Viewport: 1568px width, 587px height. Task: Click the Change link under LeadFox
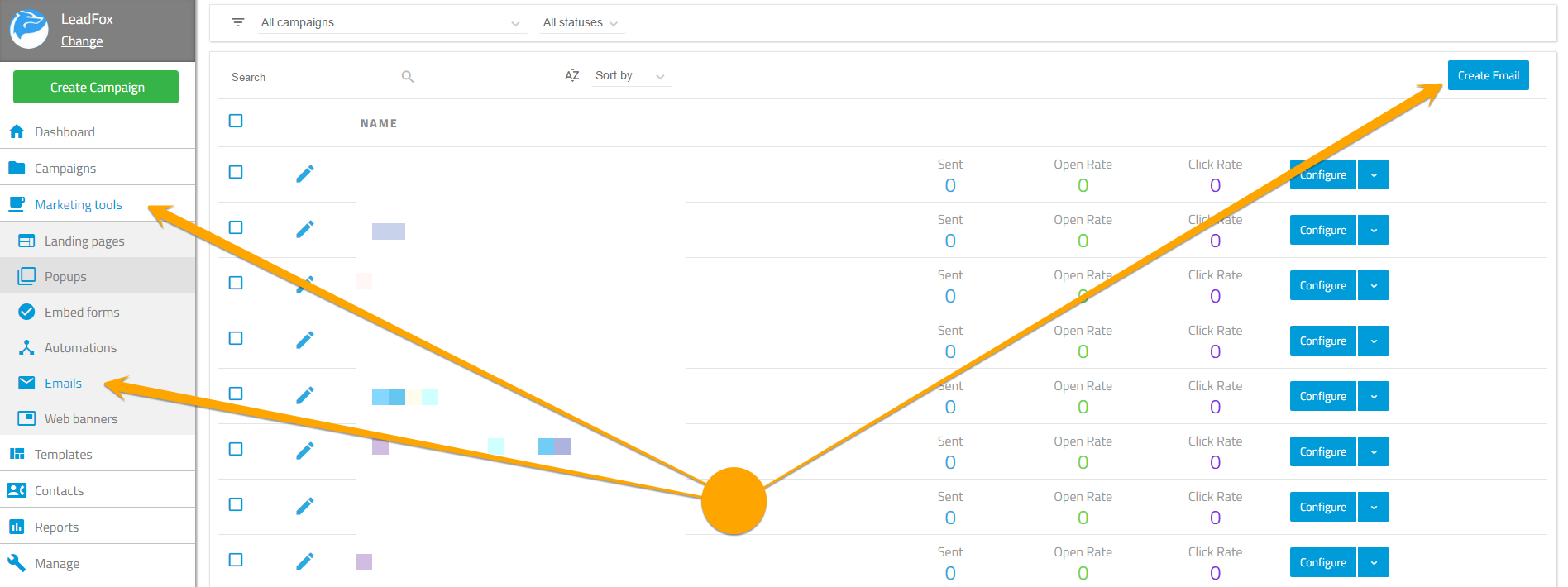pos(82,41)
